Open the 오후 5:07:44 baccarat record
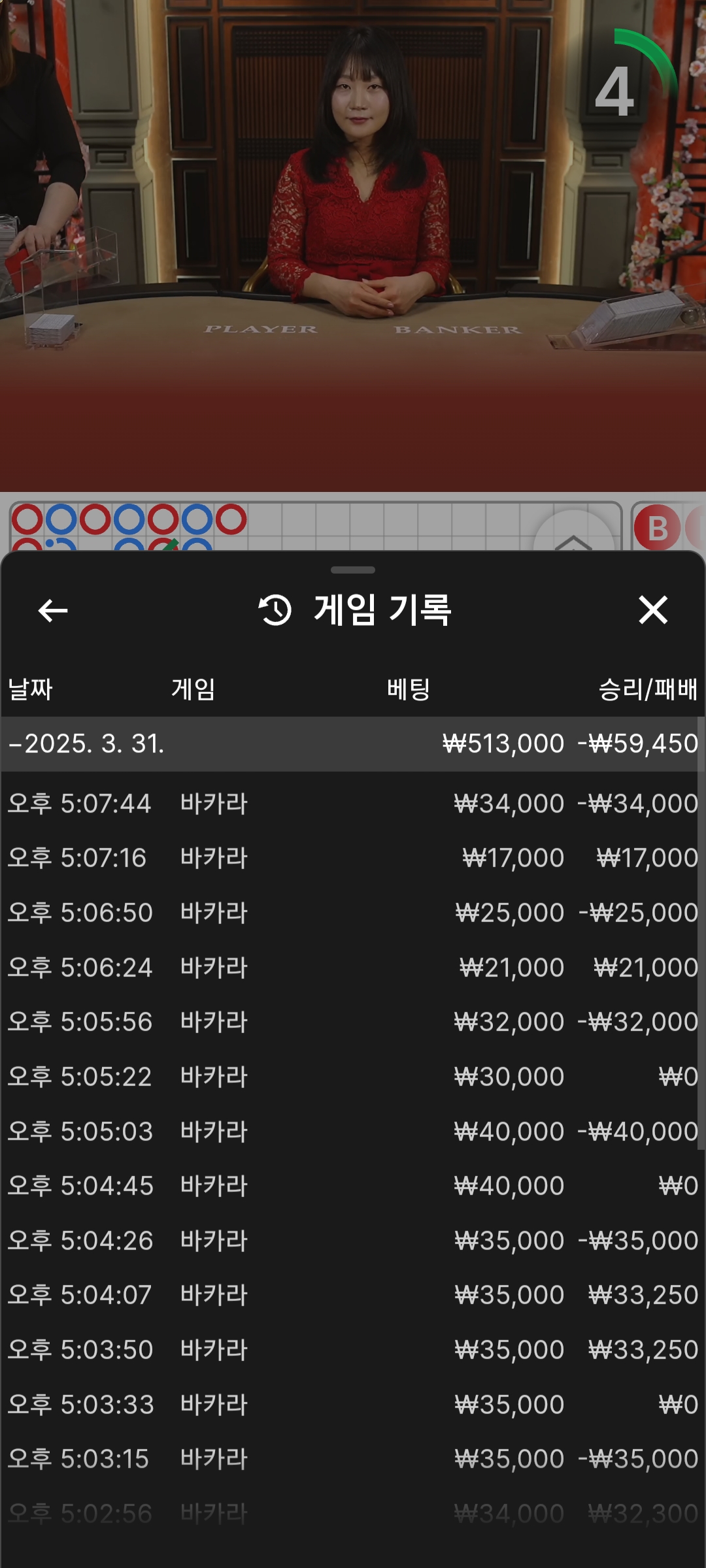 tap(353, 803)
